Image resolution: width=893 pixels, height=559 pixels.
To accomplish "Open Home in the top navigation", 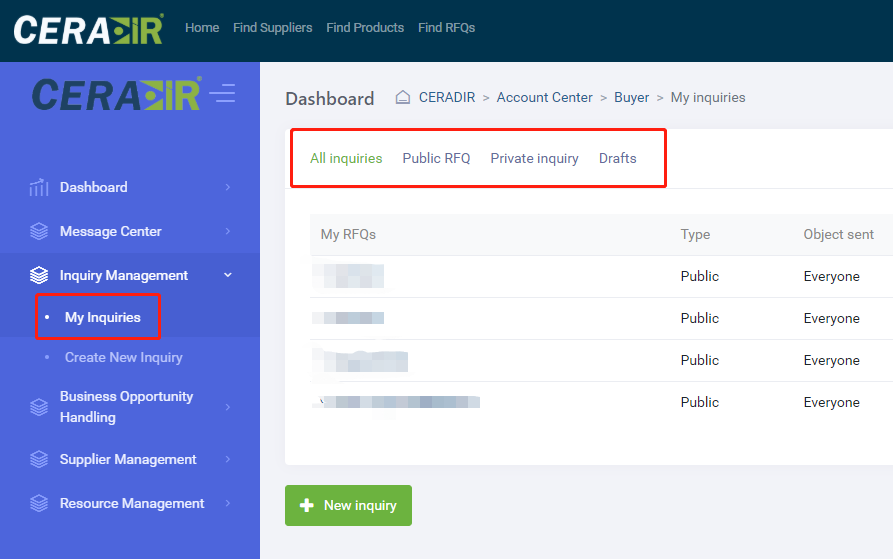I will 202,27.
